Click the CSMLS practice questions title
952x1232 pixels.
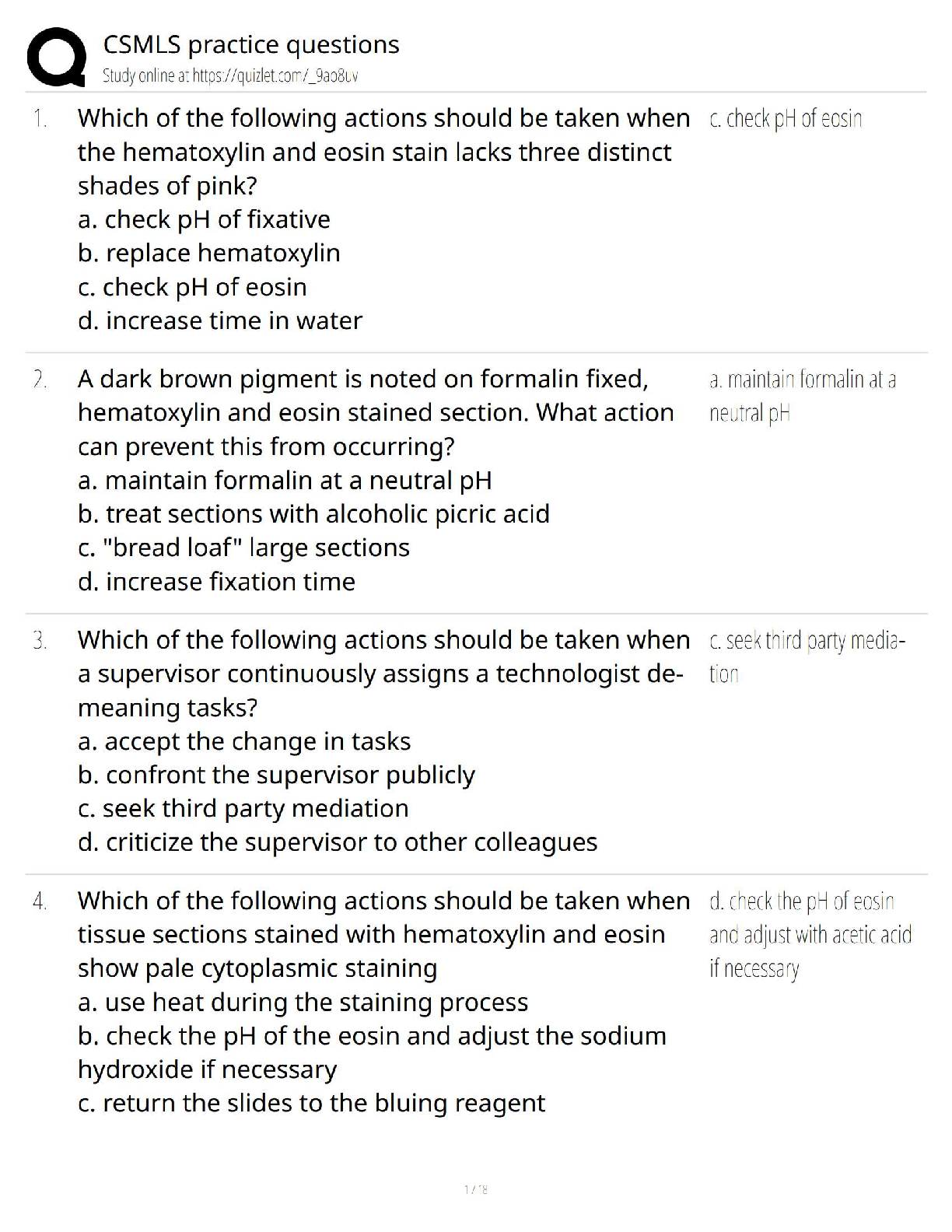pos(251,44)
